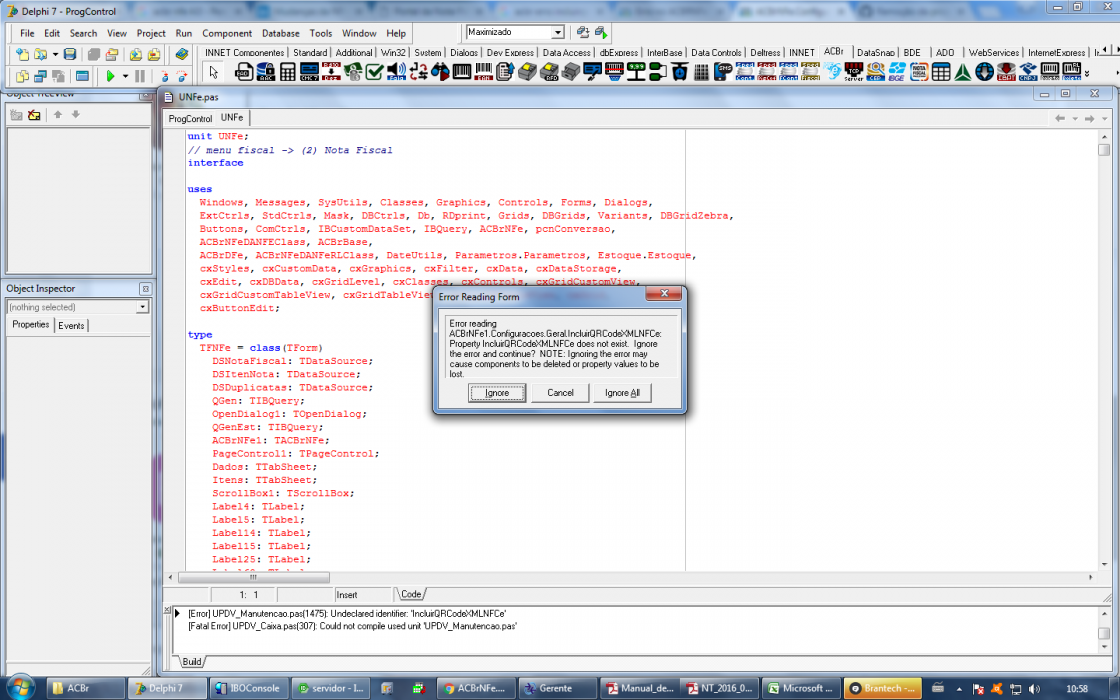
Task: Open the Gerente taskbar item
Action: pos(557,689)
